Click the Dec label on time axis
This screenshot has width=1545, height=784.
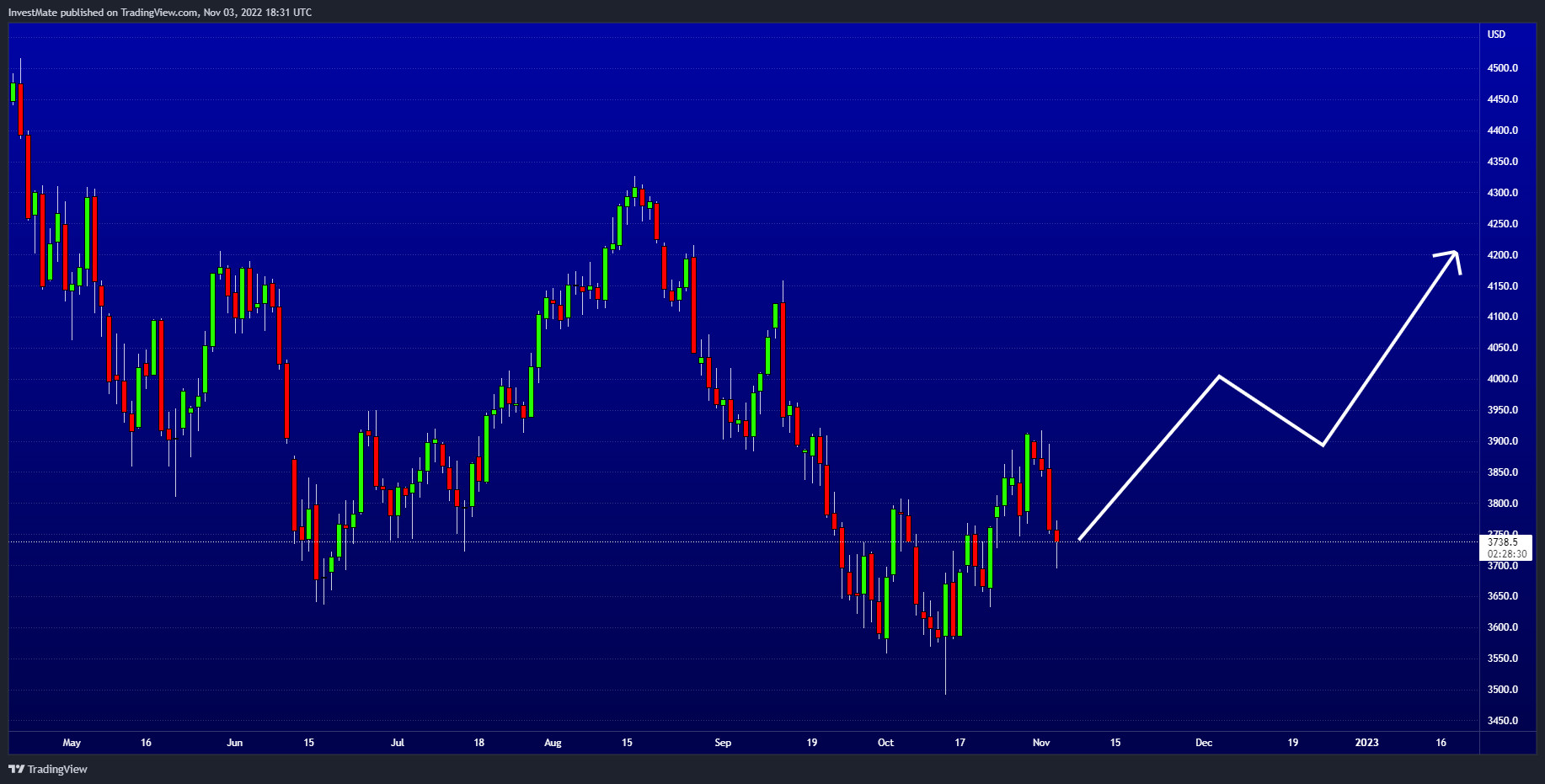1204,743
